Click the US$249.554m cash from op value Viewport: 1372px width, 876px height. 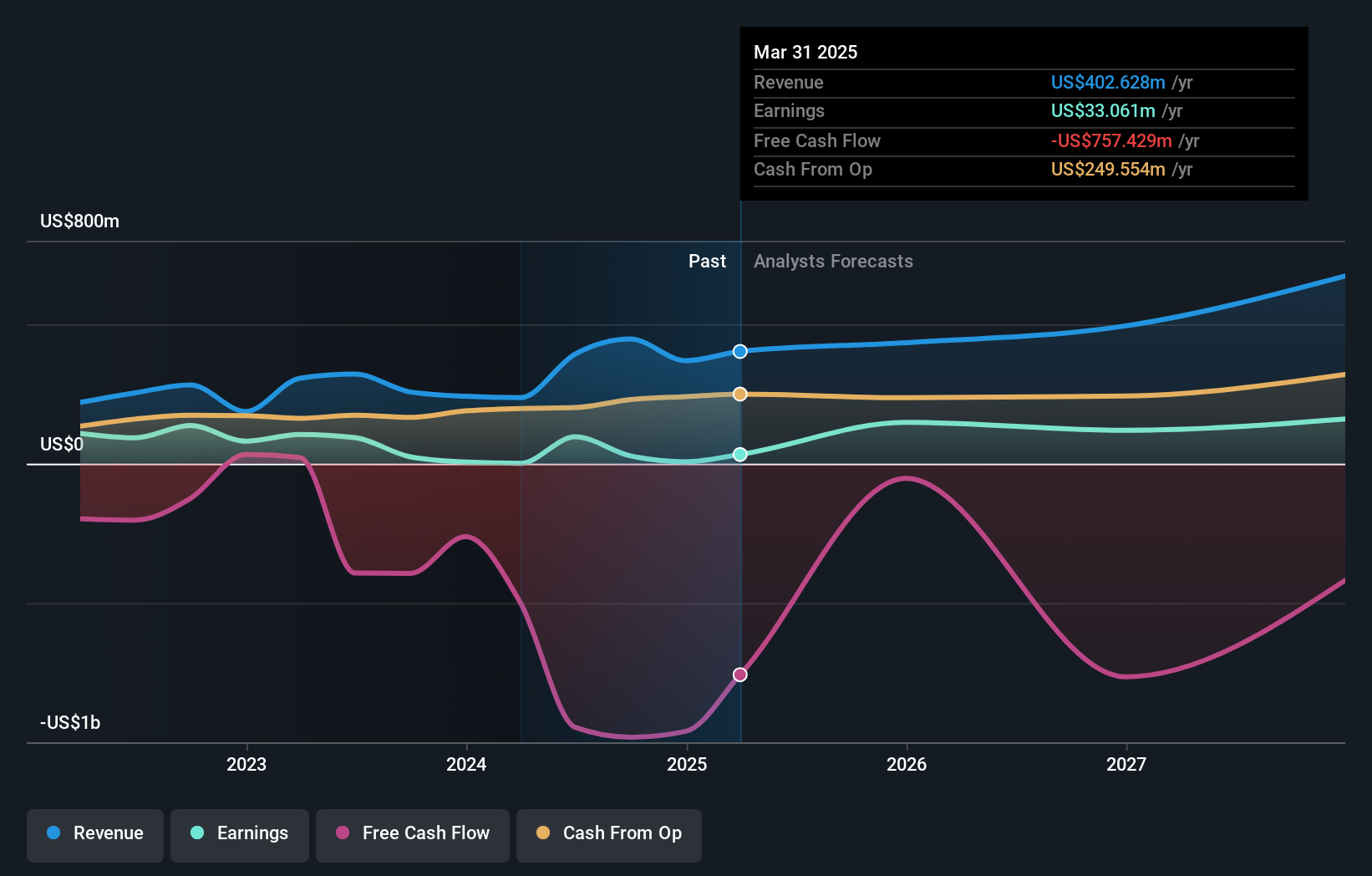point(1108,169)
